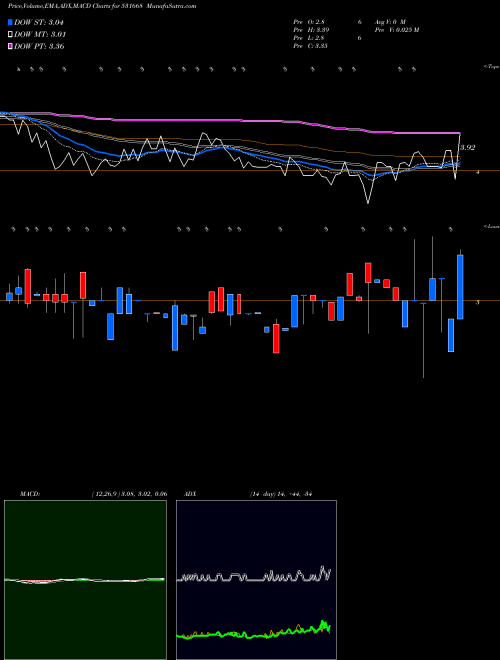Click the 3.92 price label
Viewport: 500px width, 660px height.
coord(467,147)
